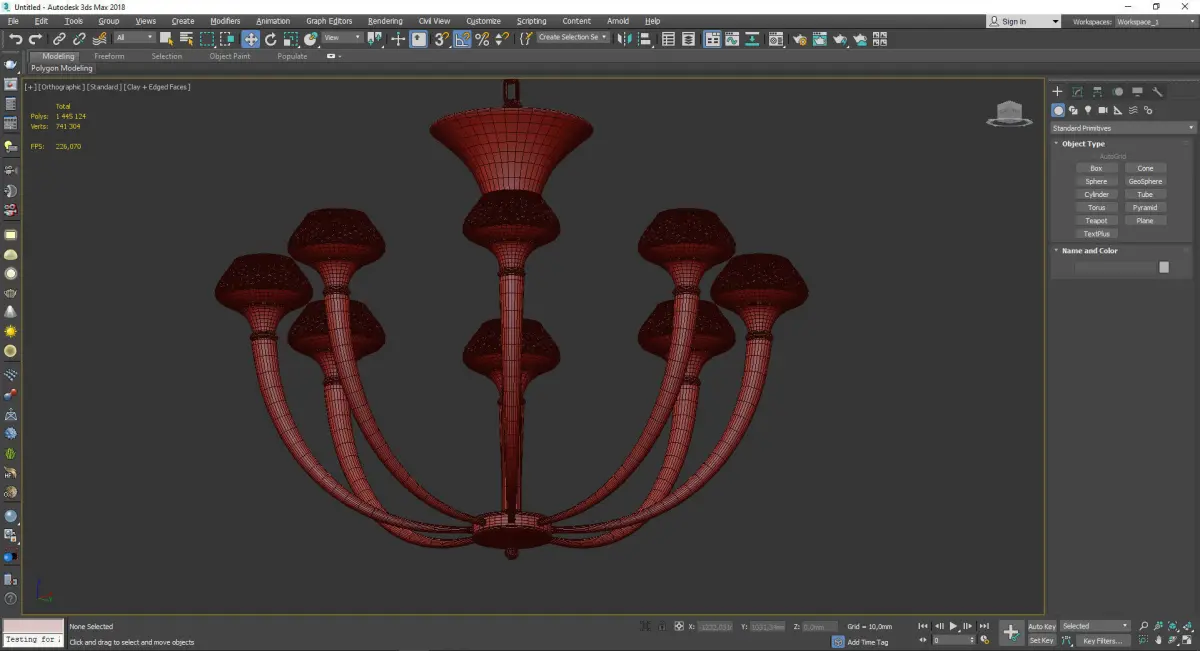Viewport: 1200px width, 651px height.
Task: Open the Sign In dropdown arrow
Action: click(x=1054, y=21)
